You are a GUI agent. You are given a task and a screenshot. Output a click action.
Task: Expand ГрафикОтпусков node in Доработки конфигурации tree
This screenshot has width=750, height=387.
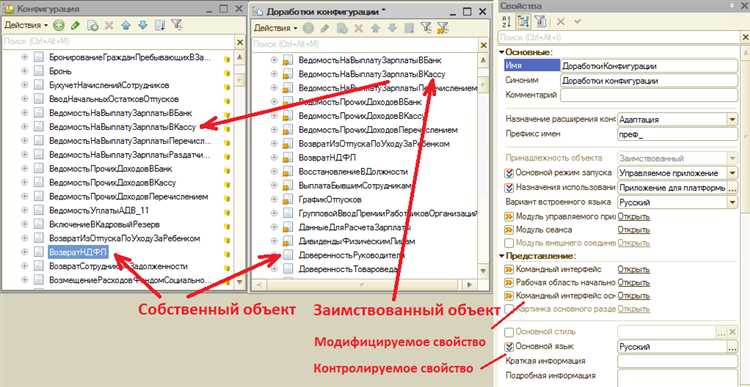[x=274, y=199]
